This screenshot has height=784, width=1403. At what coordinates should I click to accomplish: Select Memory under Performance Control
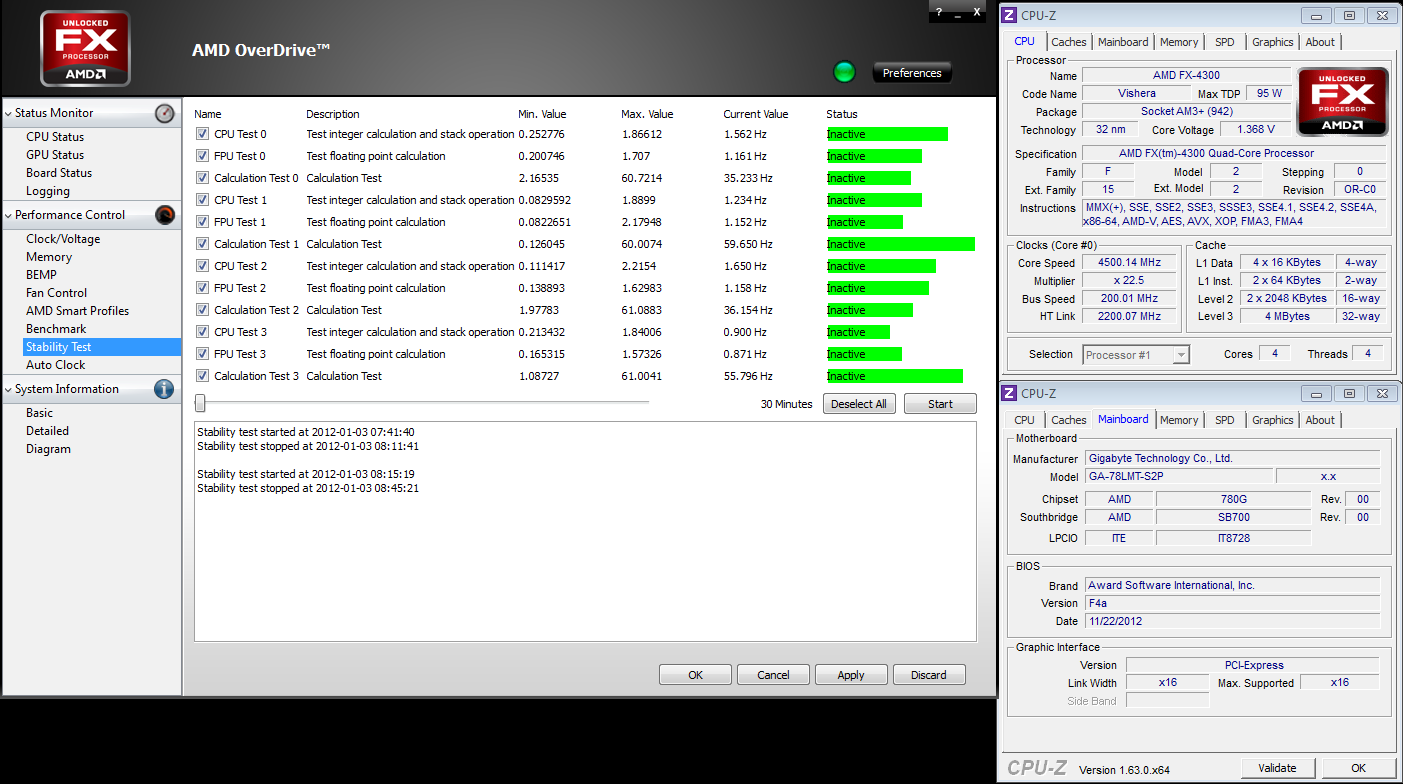click(49, 257)
